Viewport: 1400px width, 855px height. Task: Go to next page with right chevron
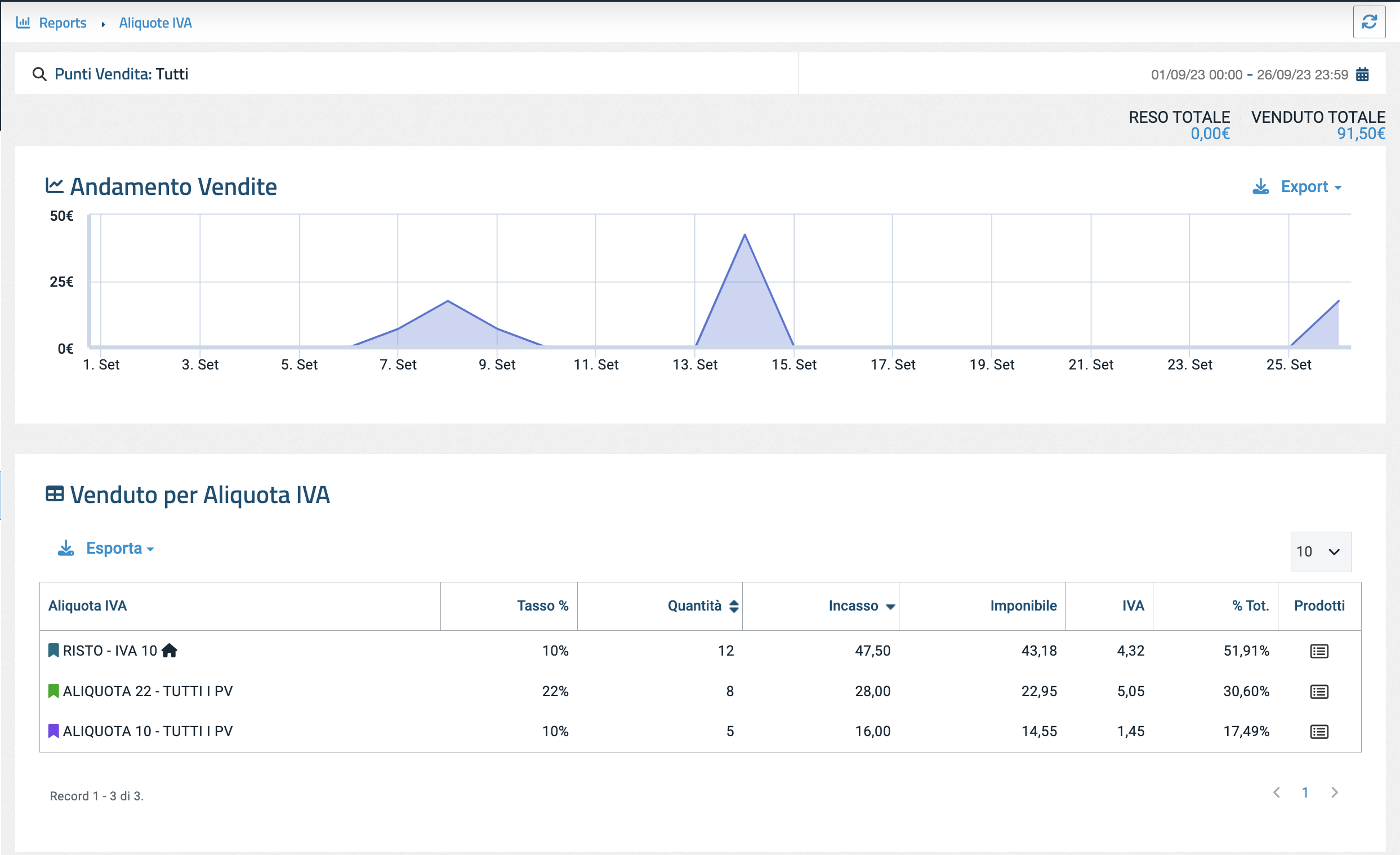(x=1335, y=792)
